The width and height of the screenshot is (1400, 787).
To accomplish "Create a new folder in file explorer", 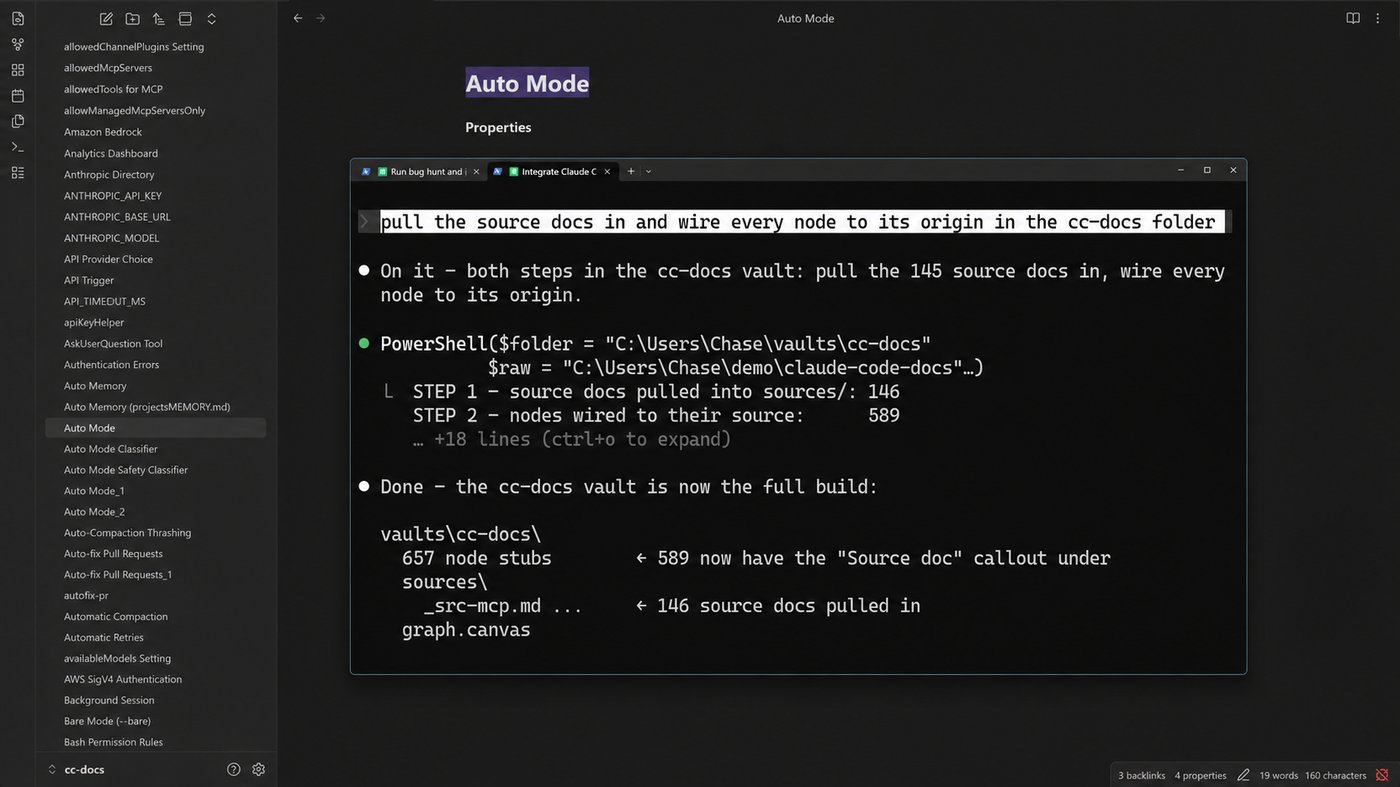I will coord(133,18).
